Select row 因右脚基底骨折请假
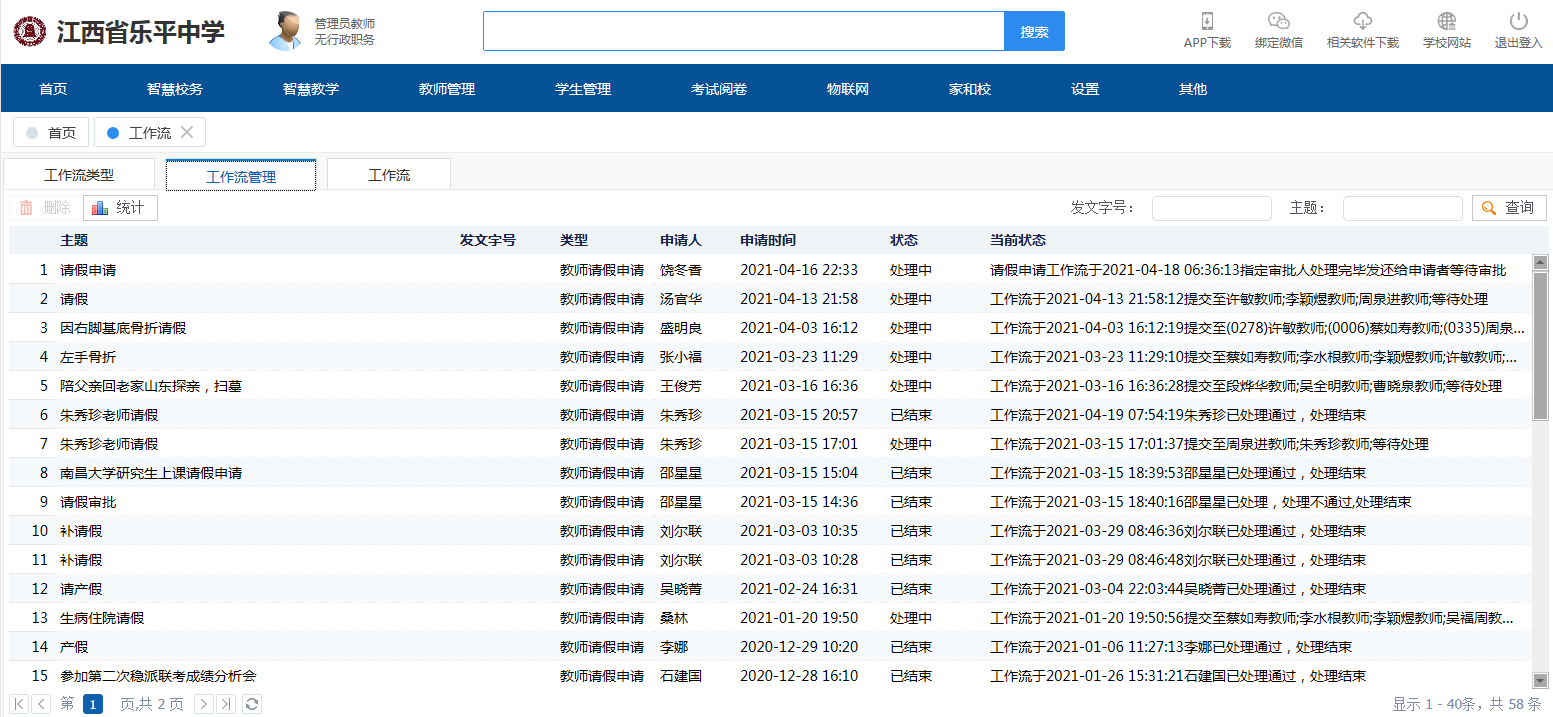The image size is (1553, 717). click(x=770, y=328)
